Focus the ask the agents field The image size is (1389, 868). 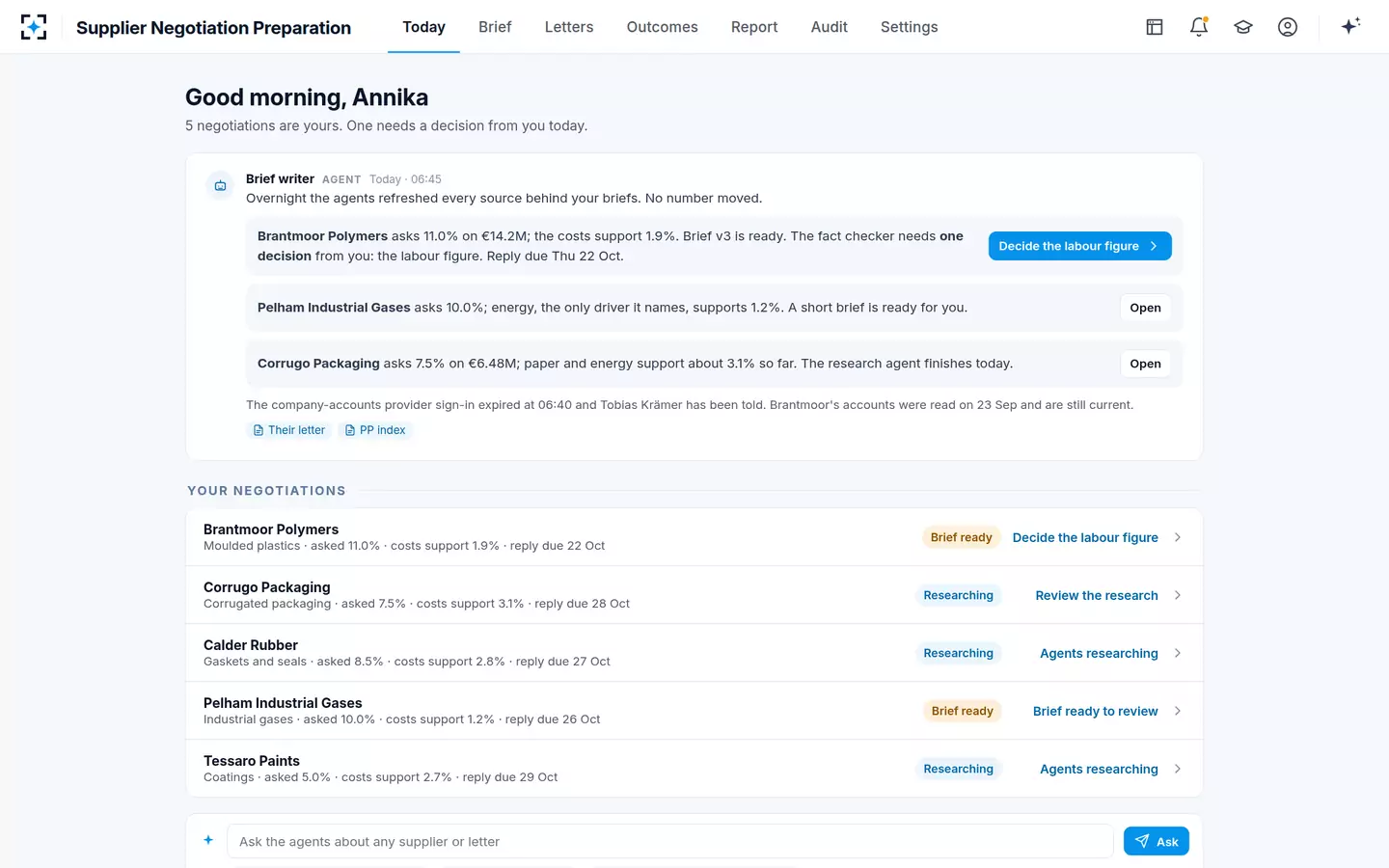[670, 841]
